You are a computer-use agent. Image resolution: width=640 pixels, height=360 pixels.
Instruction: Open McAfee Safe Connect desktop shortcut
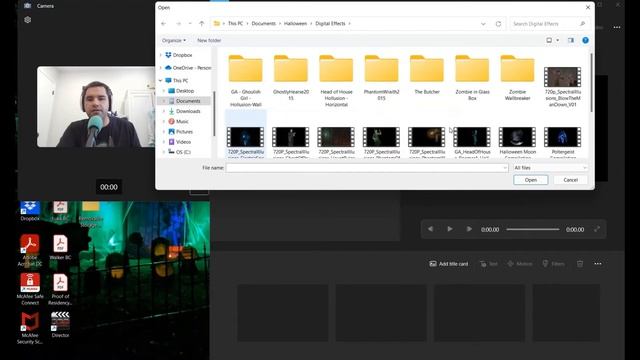click(30, 289)
